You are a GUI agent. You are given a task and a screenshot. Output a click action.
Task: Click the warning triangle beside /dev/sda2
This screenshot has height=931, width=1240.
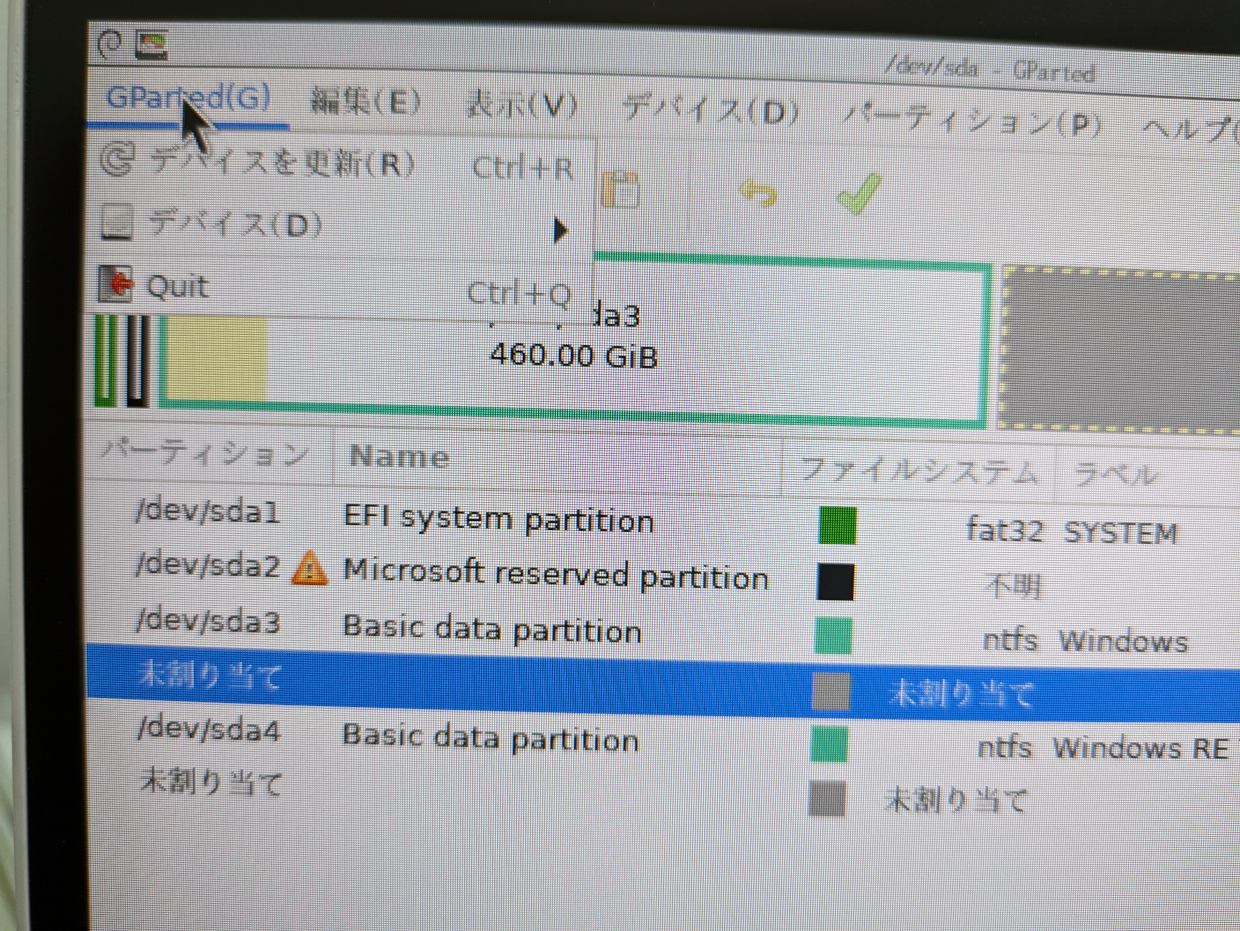pyautogui.click(x=309, y=569)
